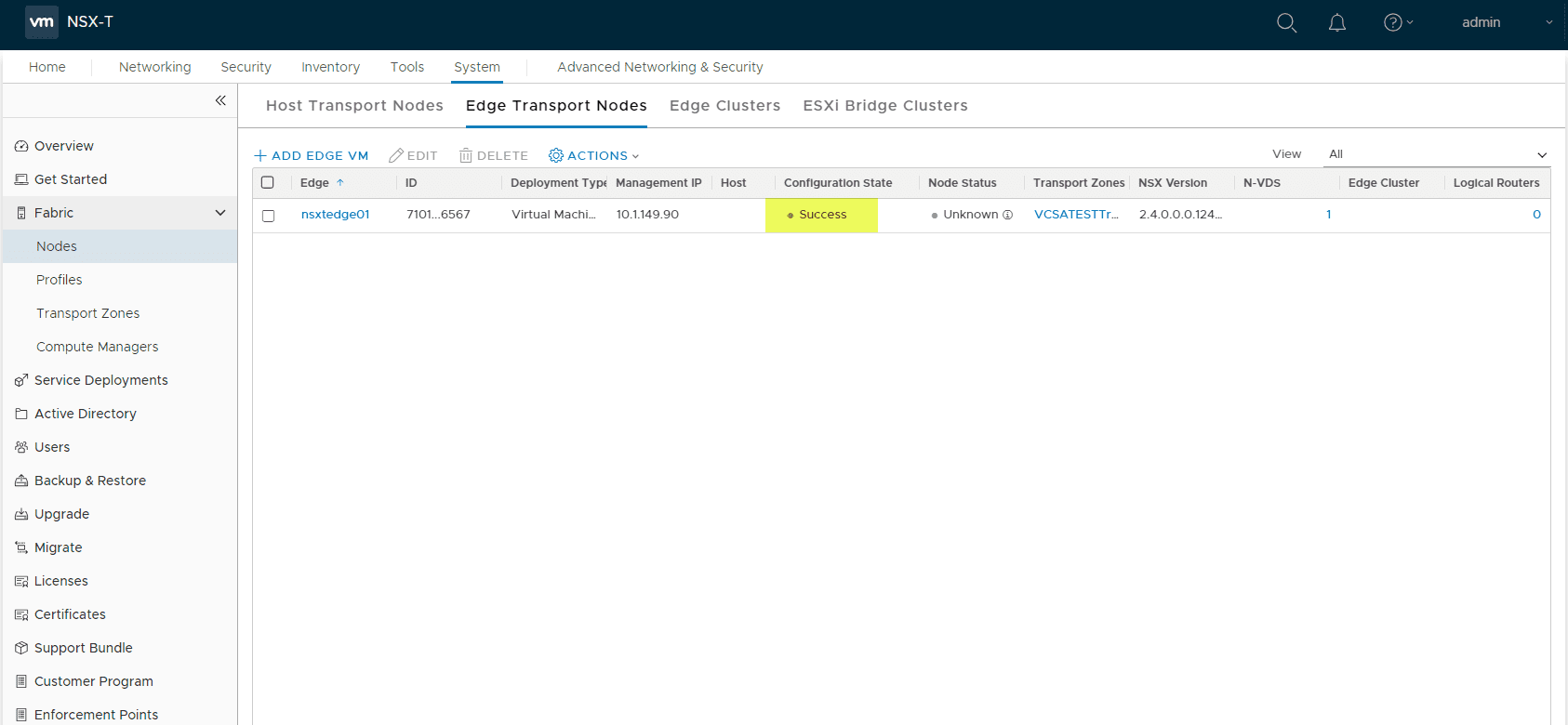This screenshot has width=1568, height=725.
Task: Click the Logical Routers count 0 link
Action: click(x=1536, y=215)
